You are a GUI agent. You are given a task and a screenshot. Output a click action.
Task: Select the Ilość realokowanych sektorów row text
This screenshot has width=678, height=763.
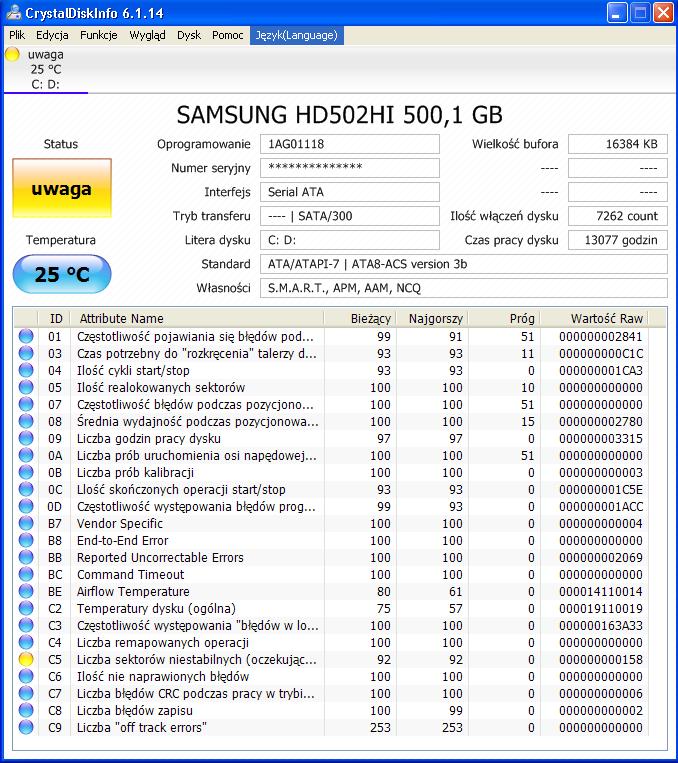click(x=161, y=387)
